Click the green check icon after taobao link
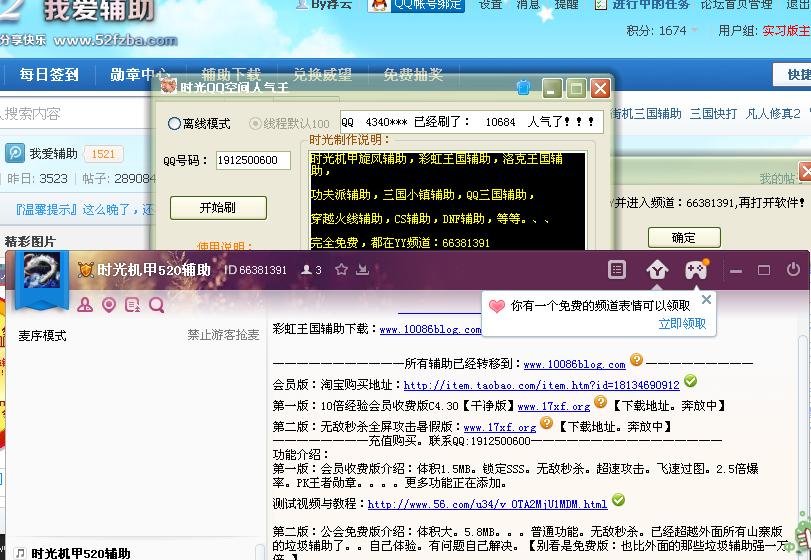Viewport: 811px width, 560px height. pyautogui.click(x=690, y=381)
